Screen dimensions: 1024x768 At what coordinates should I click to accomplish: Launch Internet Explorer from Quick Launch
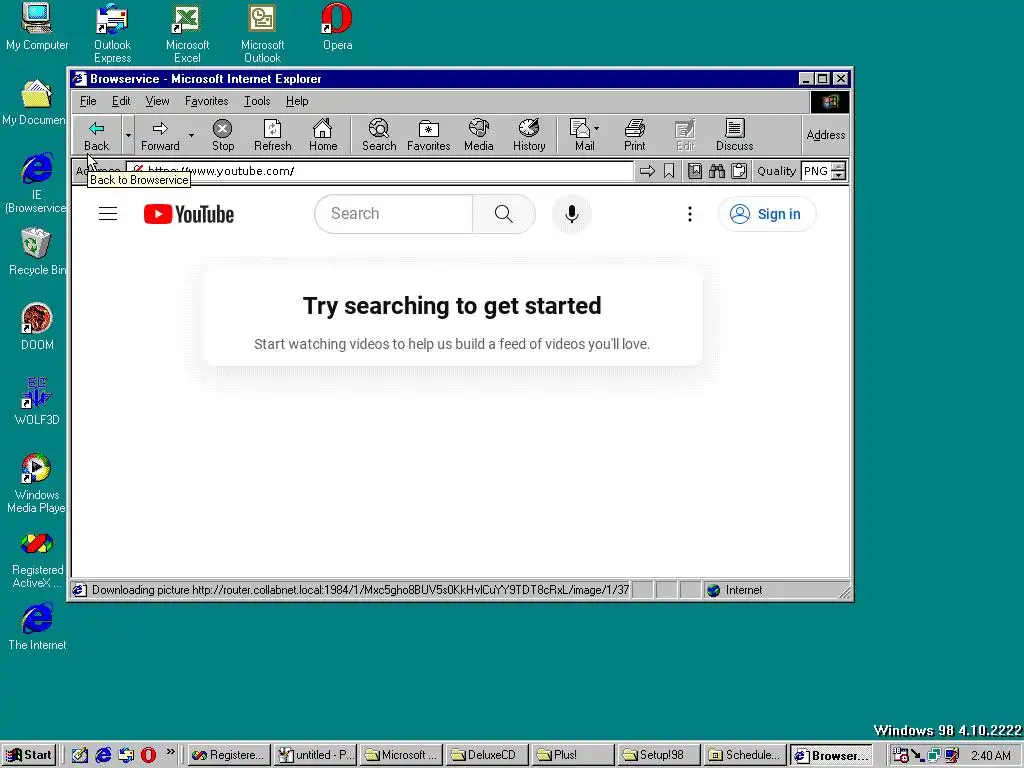[x=103, y=755]
